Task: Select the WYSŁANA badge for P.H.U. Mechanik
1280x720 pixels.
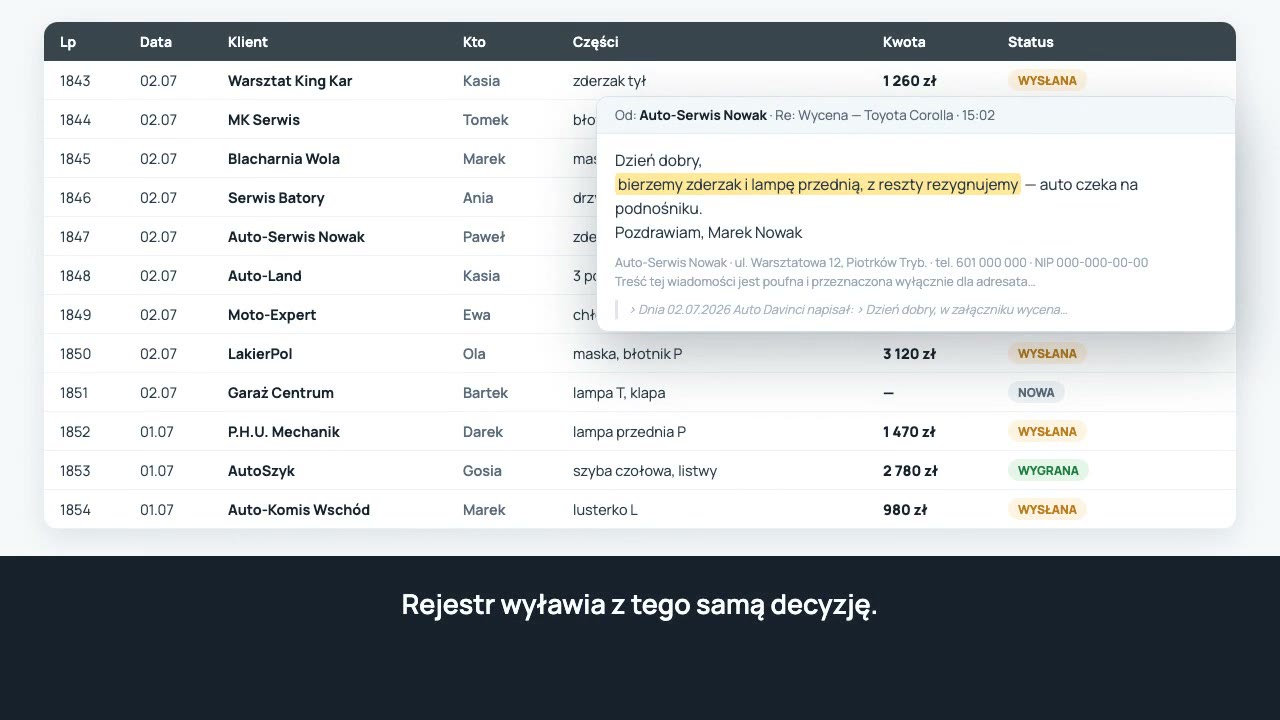Action: click(x=1047, y=432)
